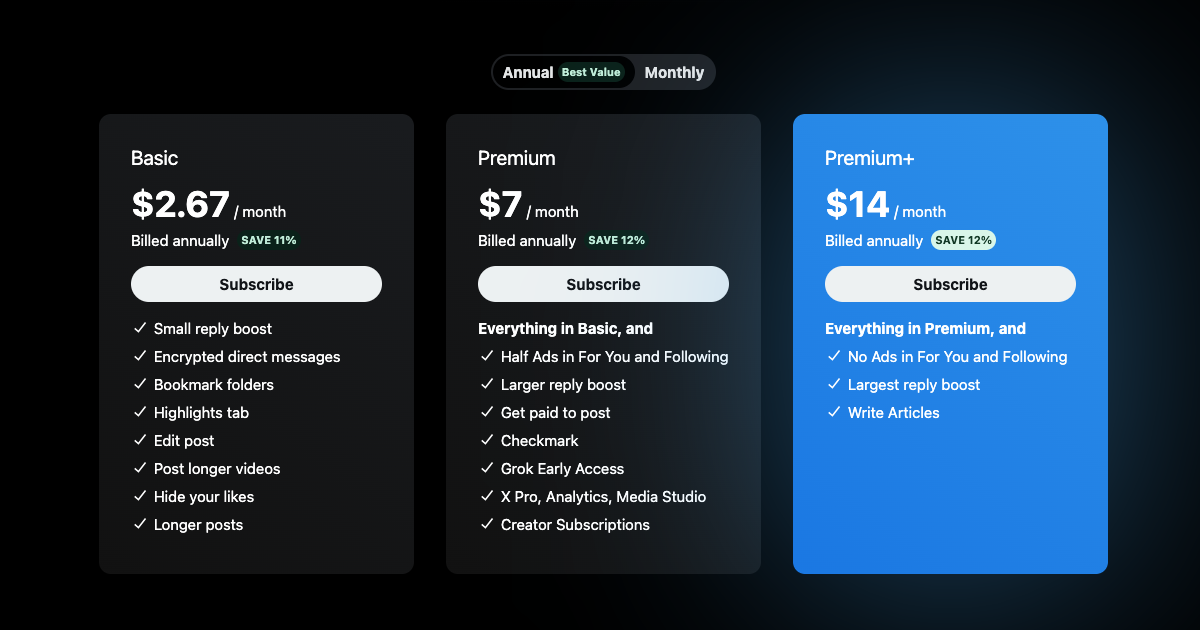Subscribe to the Premium plan

tap(603, 284)
